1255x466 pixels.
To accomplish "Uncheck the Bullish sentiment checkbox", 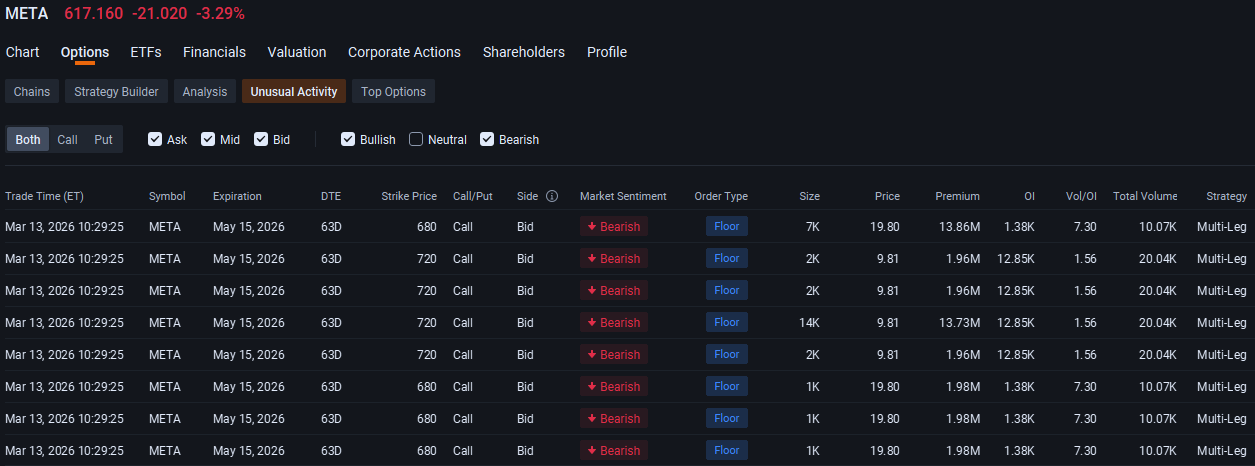I will (x=348, y=139).
